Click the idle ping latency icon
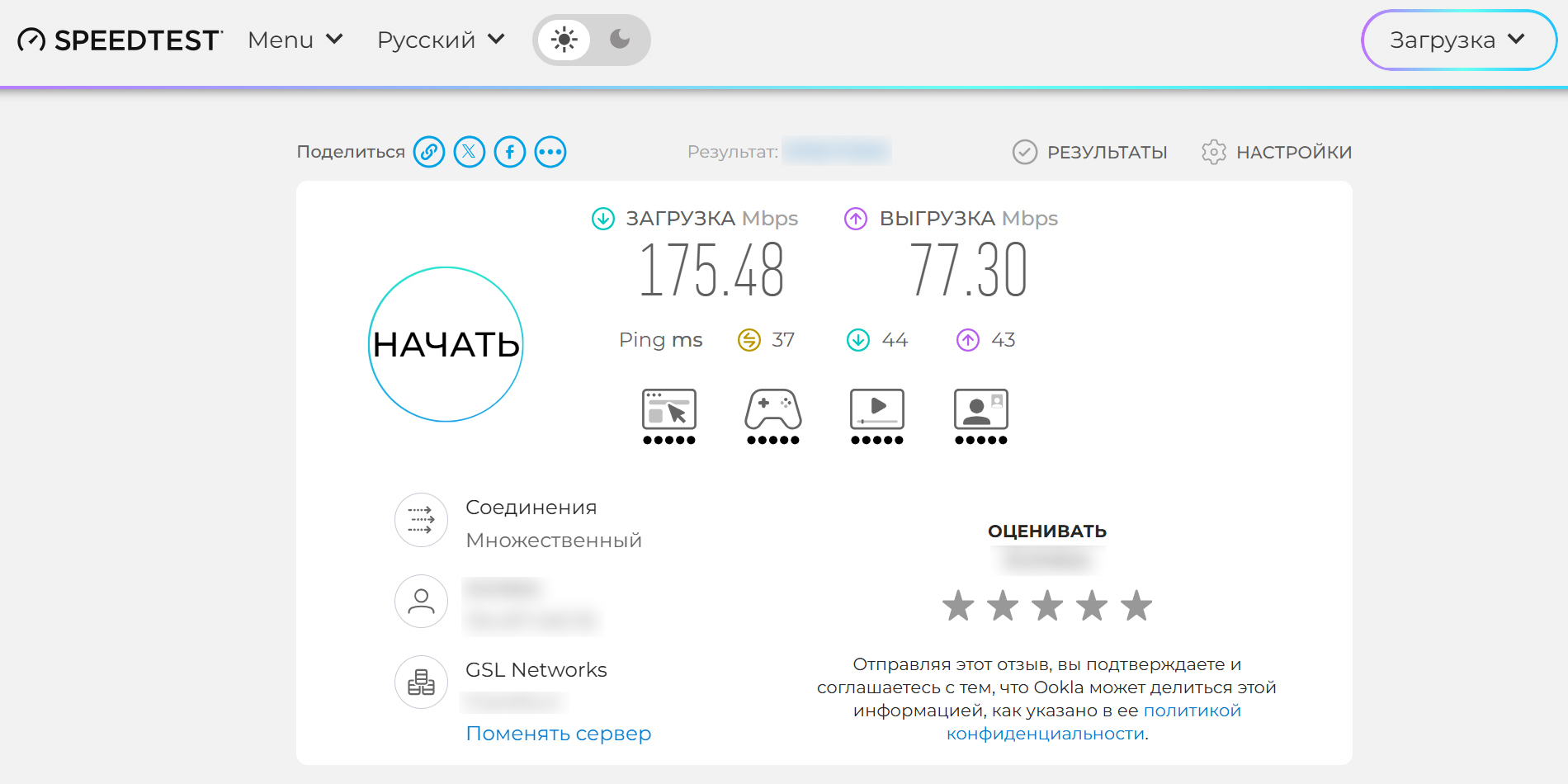1568x784 pixels. [x=749, y=340]
